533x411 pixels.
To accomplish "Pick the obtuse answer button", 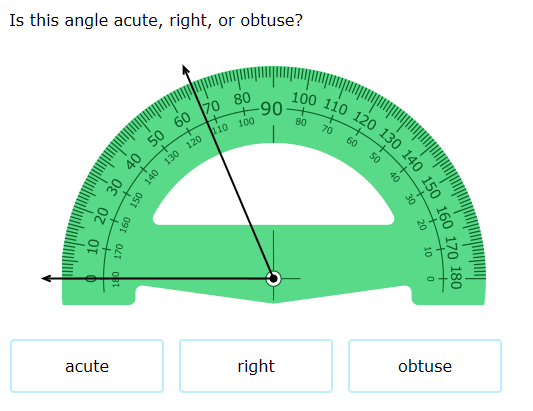I will tap(425, 366).
